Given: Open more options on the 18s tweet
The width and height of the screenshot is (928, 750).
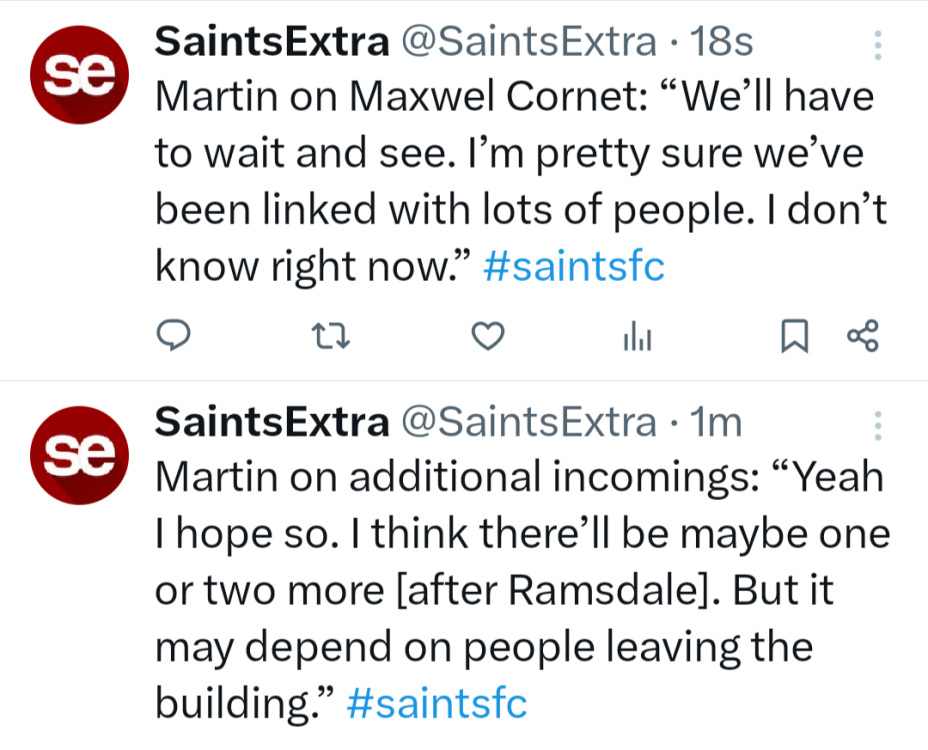Looking at the screenshot, I should (x=877, y=44).
